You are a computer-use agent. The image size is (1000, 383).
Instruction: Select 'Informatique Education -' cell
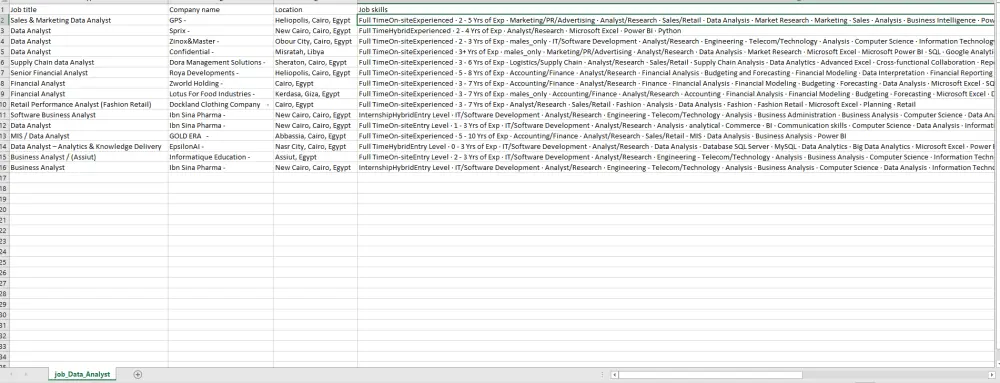(x=221, y=157)
